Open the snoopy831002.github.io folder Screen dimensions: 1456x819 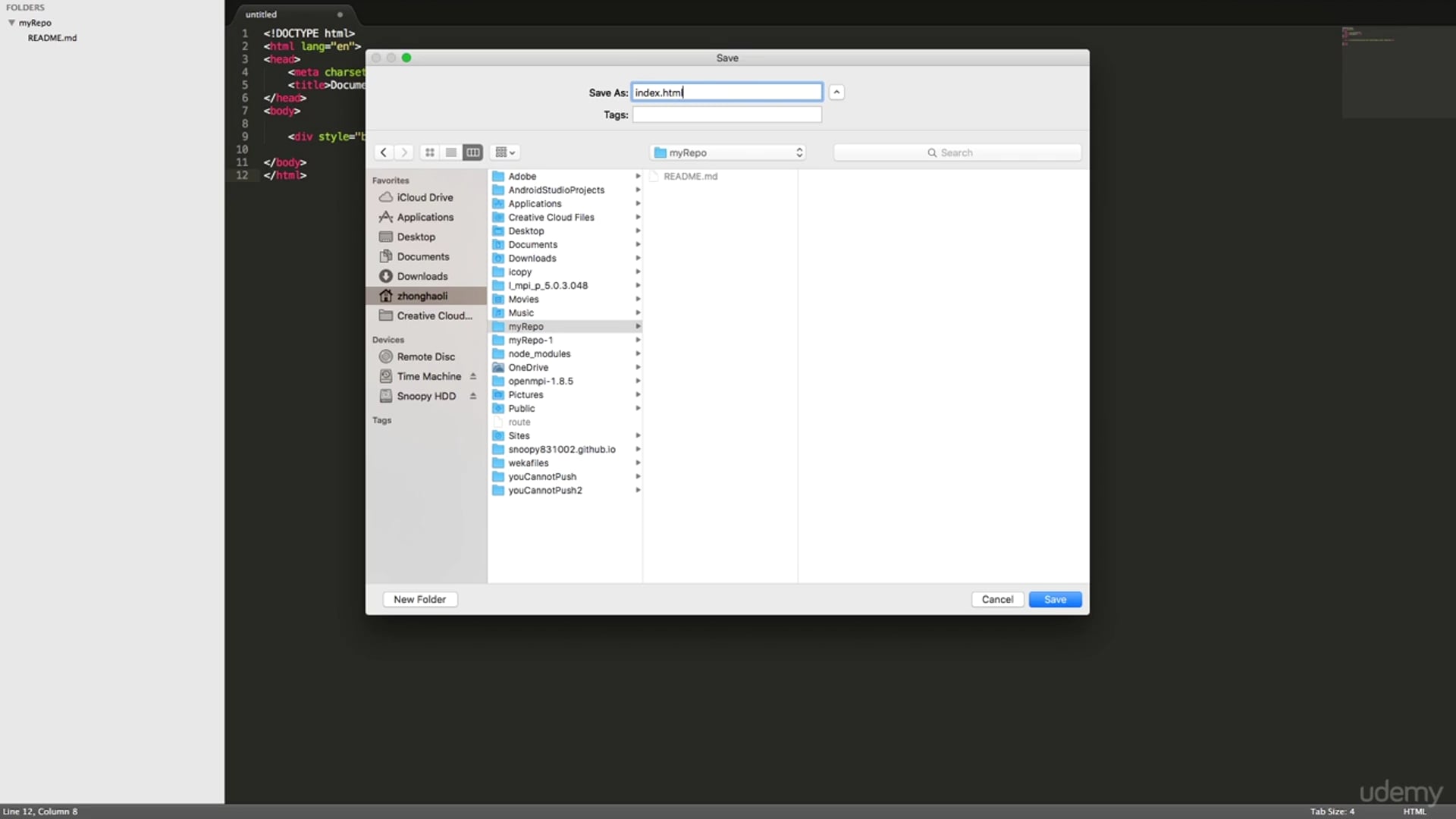pyautogui.click(x=561, y=450)
